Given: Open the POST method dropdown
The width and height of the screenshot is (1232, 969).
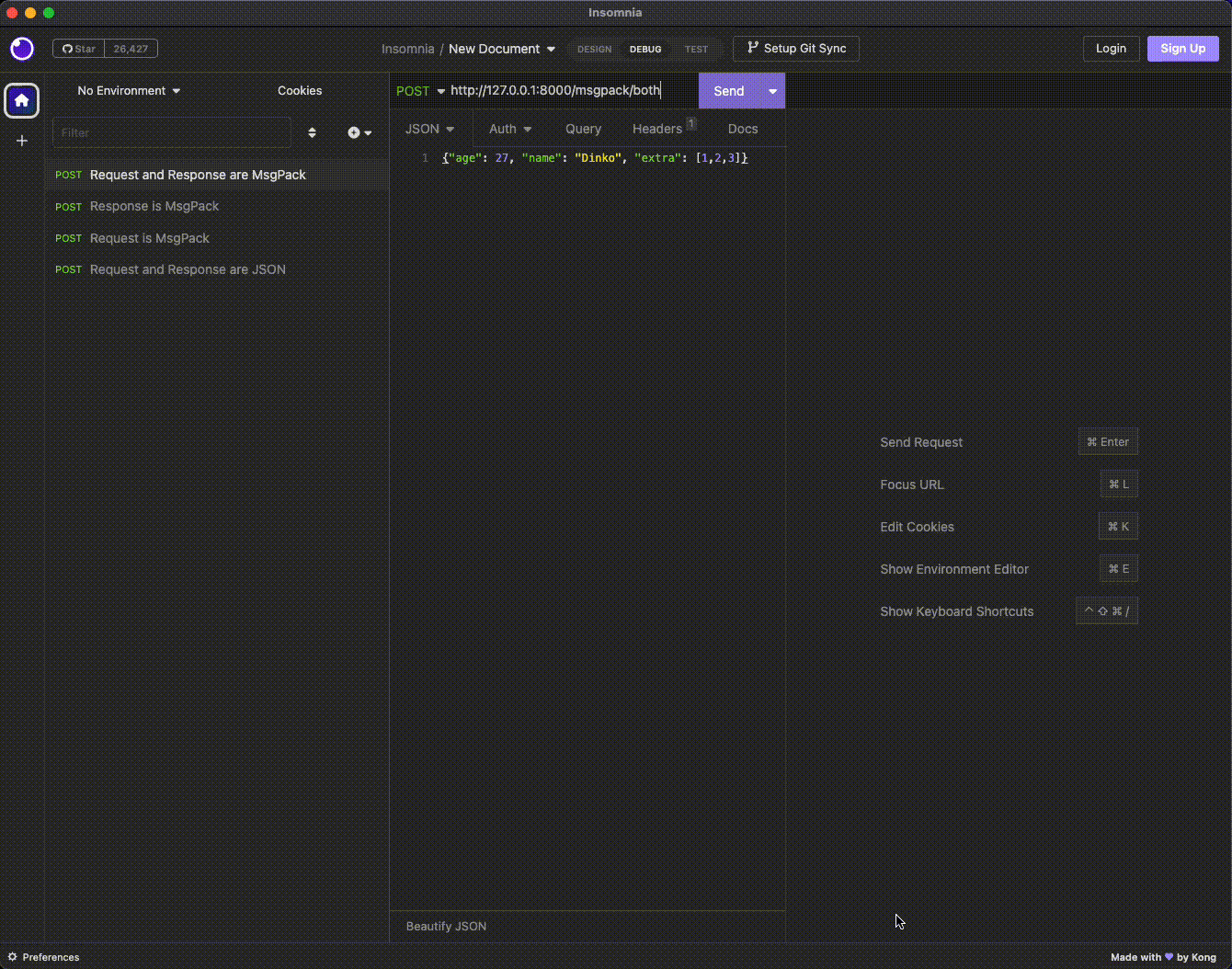Looking at the screenshot, I should pyautogui.click(x=420, y=91).
